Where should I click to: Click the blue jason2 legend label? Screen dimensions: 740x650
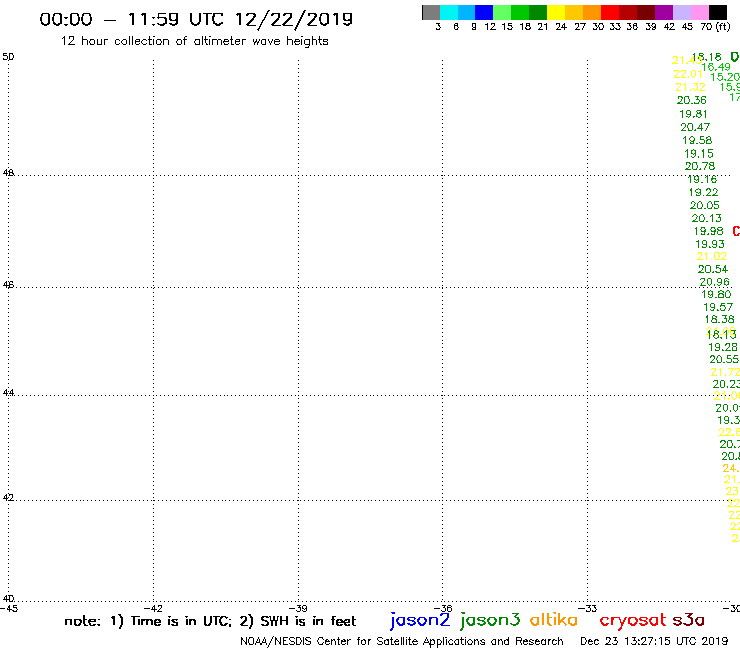click(x=420, y=621)
